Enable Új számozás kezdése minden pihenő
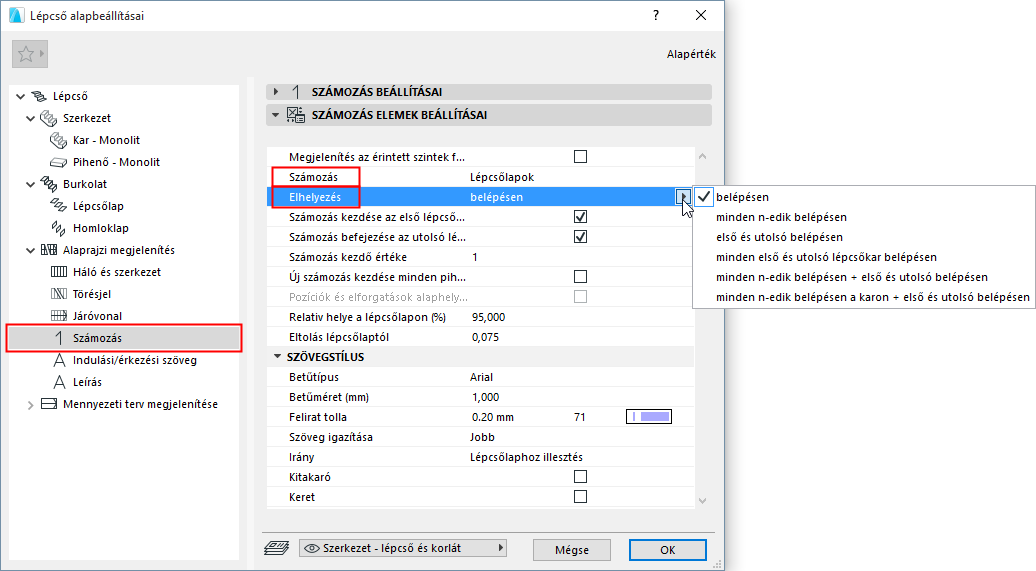Image resolution: width=1036 pixels, height=571 pixels. 580,277
